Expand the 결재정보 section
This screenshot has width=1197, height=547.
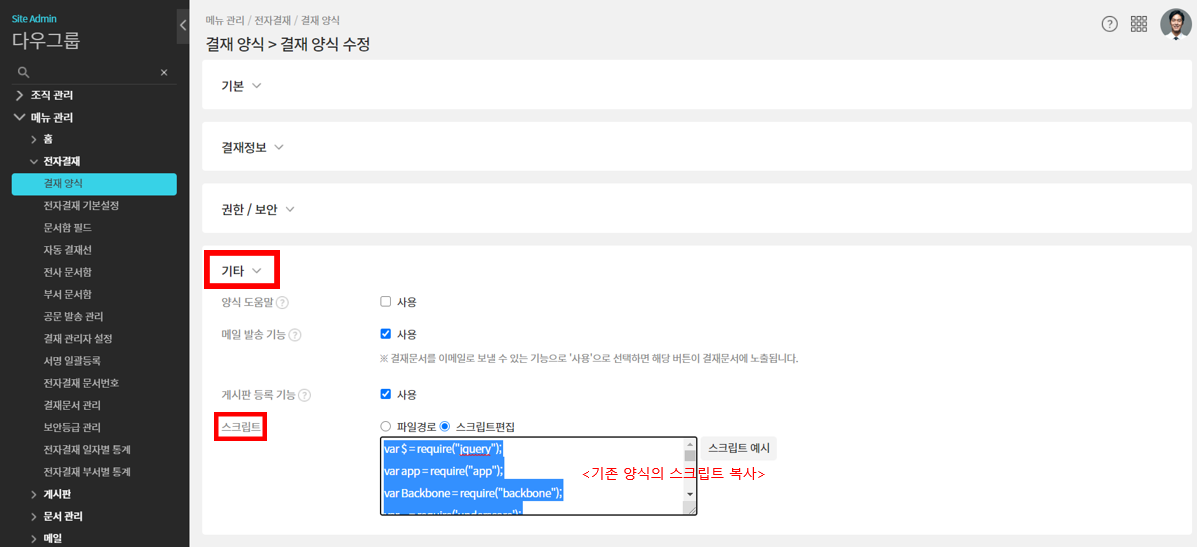tap(252, 148)
